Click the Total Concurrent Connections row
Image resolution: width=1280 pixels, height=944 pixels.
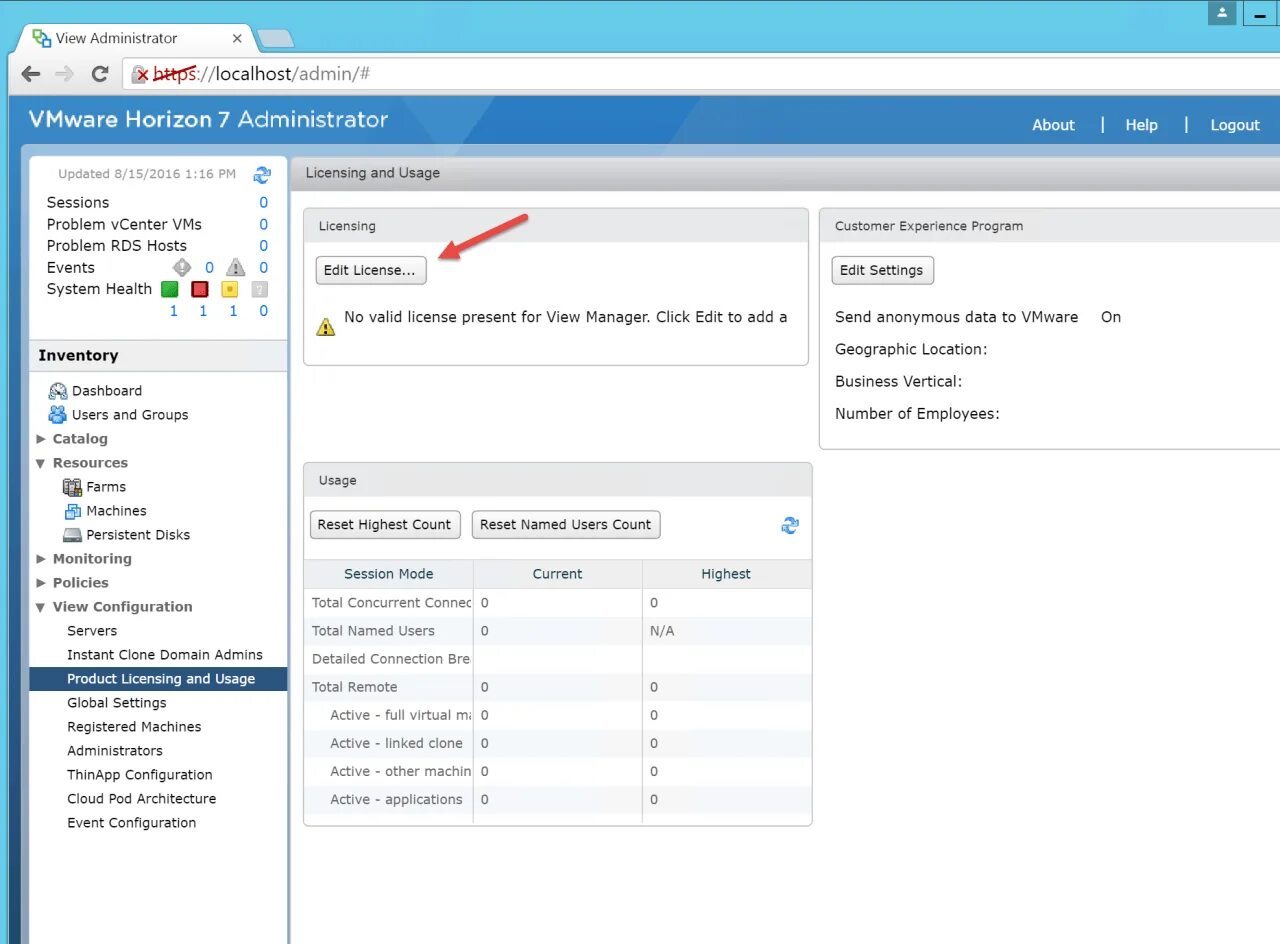[558, 603]
